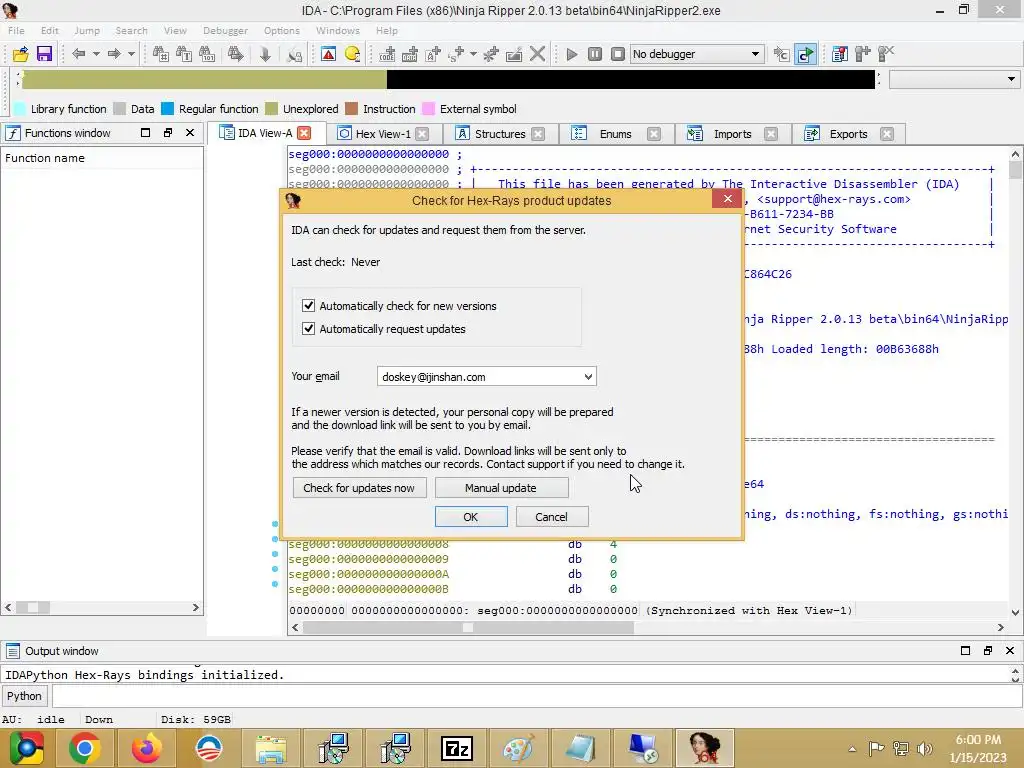Click the star-shaped toolbar icon
Viewport: 1024px width, 768px height.
click(490, 54)
